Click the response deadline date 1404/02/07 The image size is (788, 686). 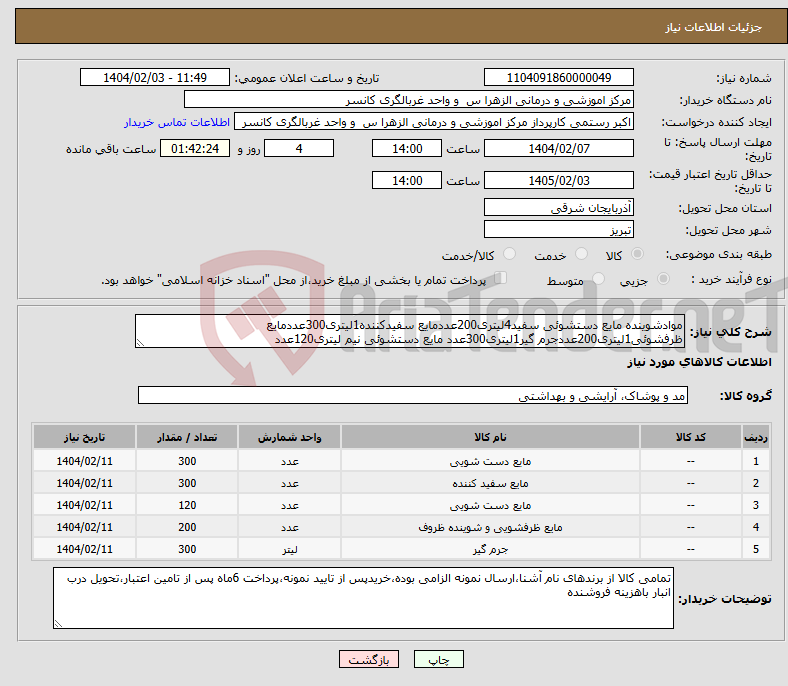558,148
